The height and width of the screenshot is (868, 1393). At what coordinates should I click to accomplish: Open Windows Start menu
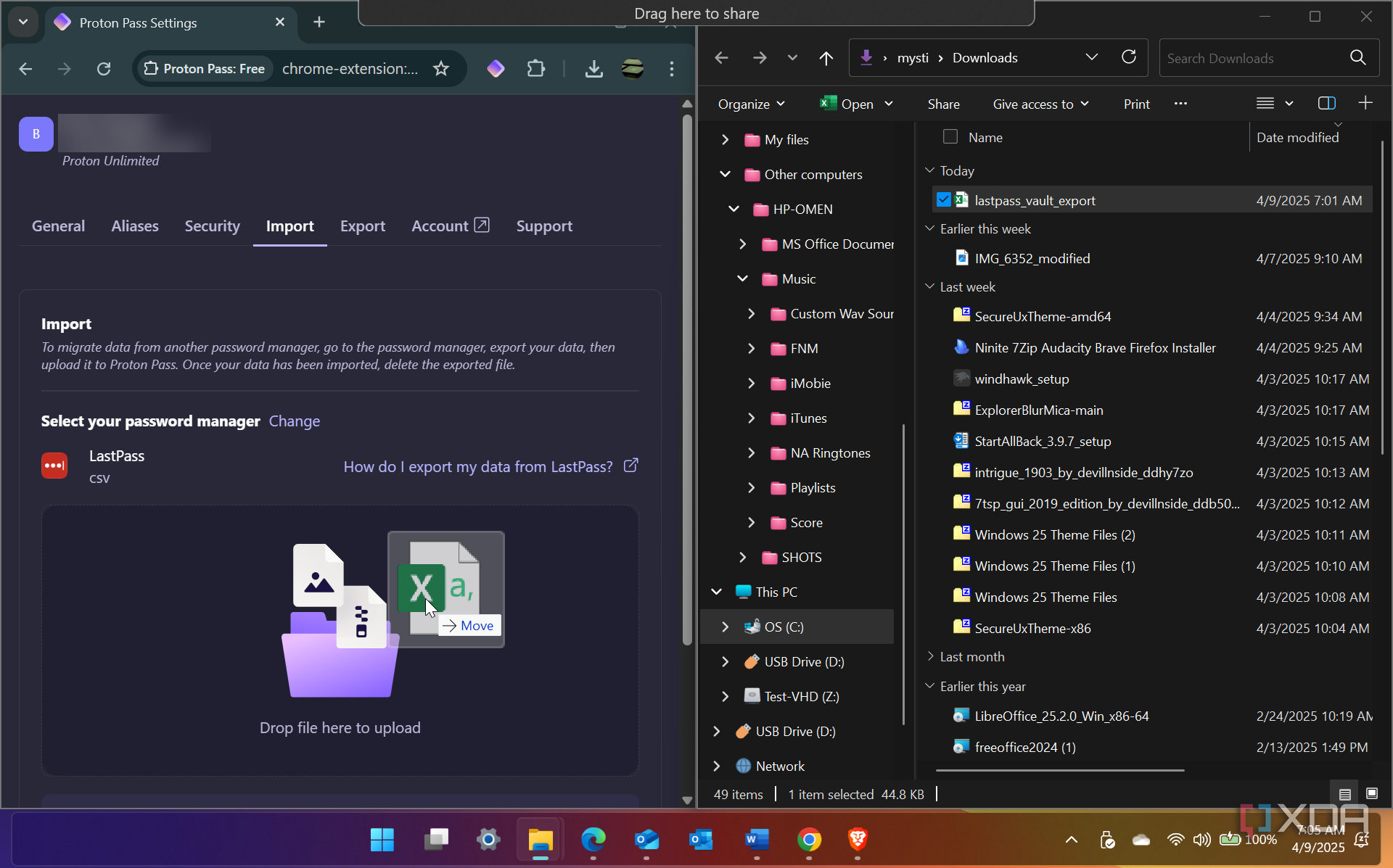pyautogui.click(x=382, y=840)
